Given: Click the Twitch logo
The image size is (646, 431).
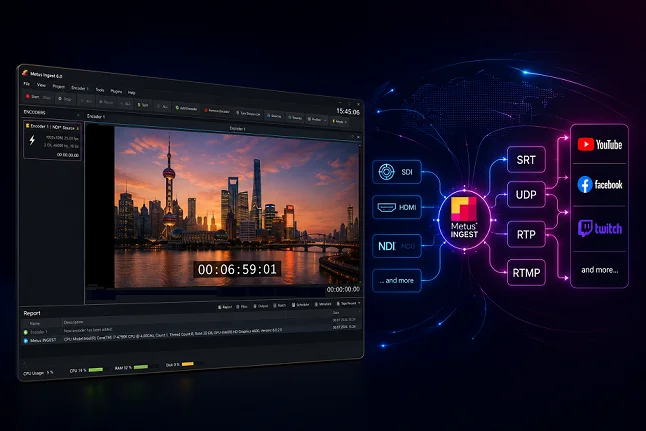Looking at the screenshot, I should point(600,228).
